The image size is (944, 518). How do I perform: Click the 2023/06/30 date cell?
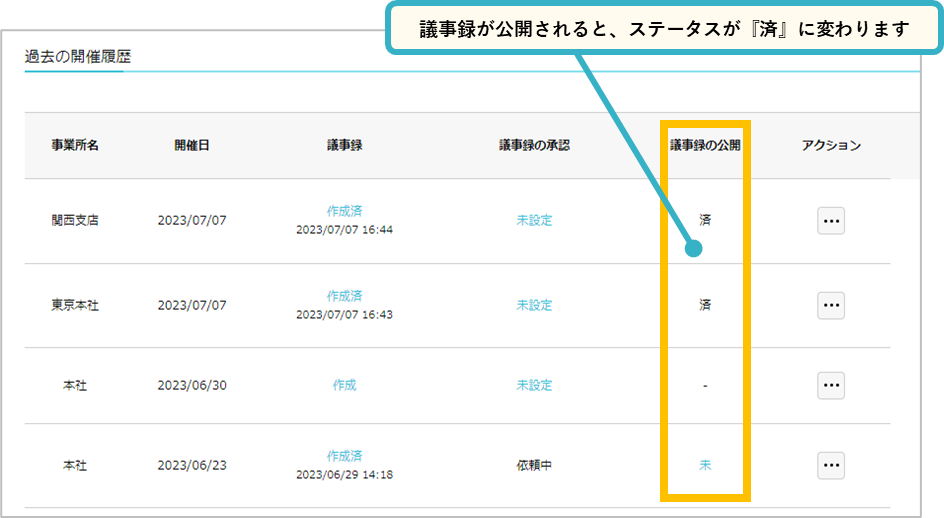pyautogui.click(x=192, y=385)
